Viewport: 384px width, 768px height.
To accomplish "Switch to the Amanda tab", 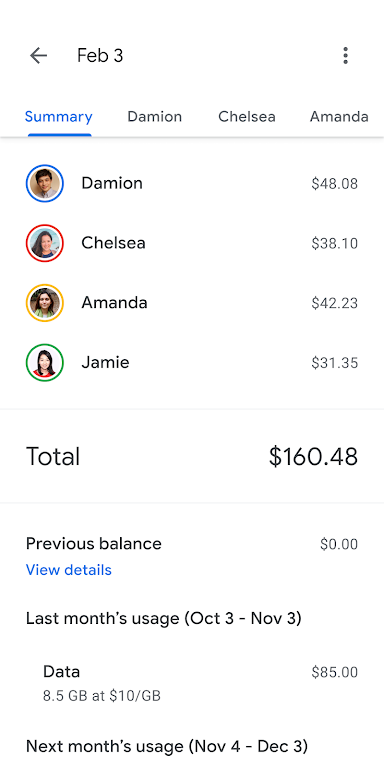I will click(339, 117).
